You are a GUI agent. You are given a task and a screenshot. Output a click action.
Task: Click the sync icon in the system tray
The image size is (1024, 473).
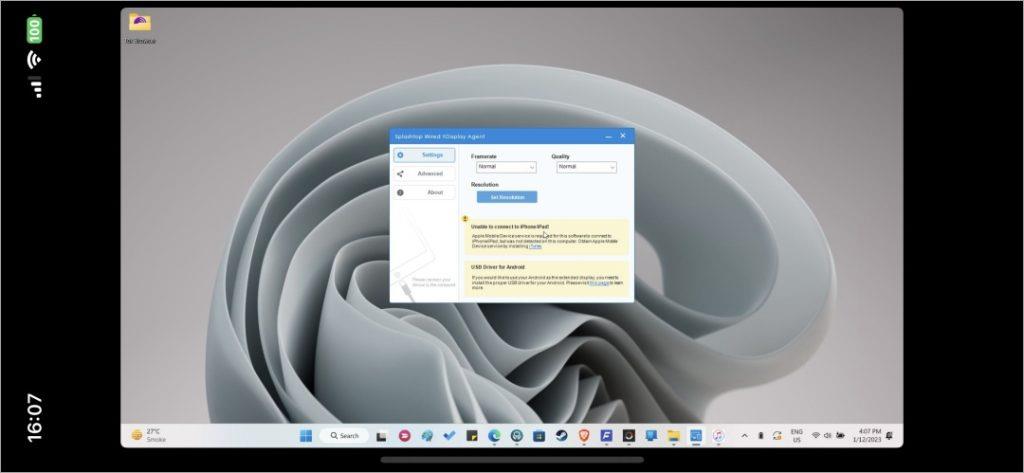777,436
